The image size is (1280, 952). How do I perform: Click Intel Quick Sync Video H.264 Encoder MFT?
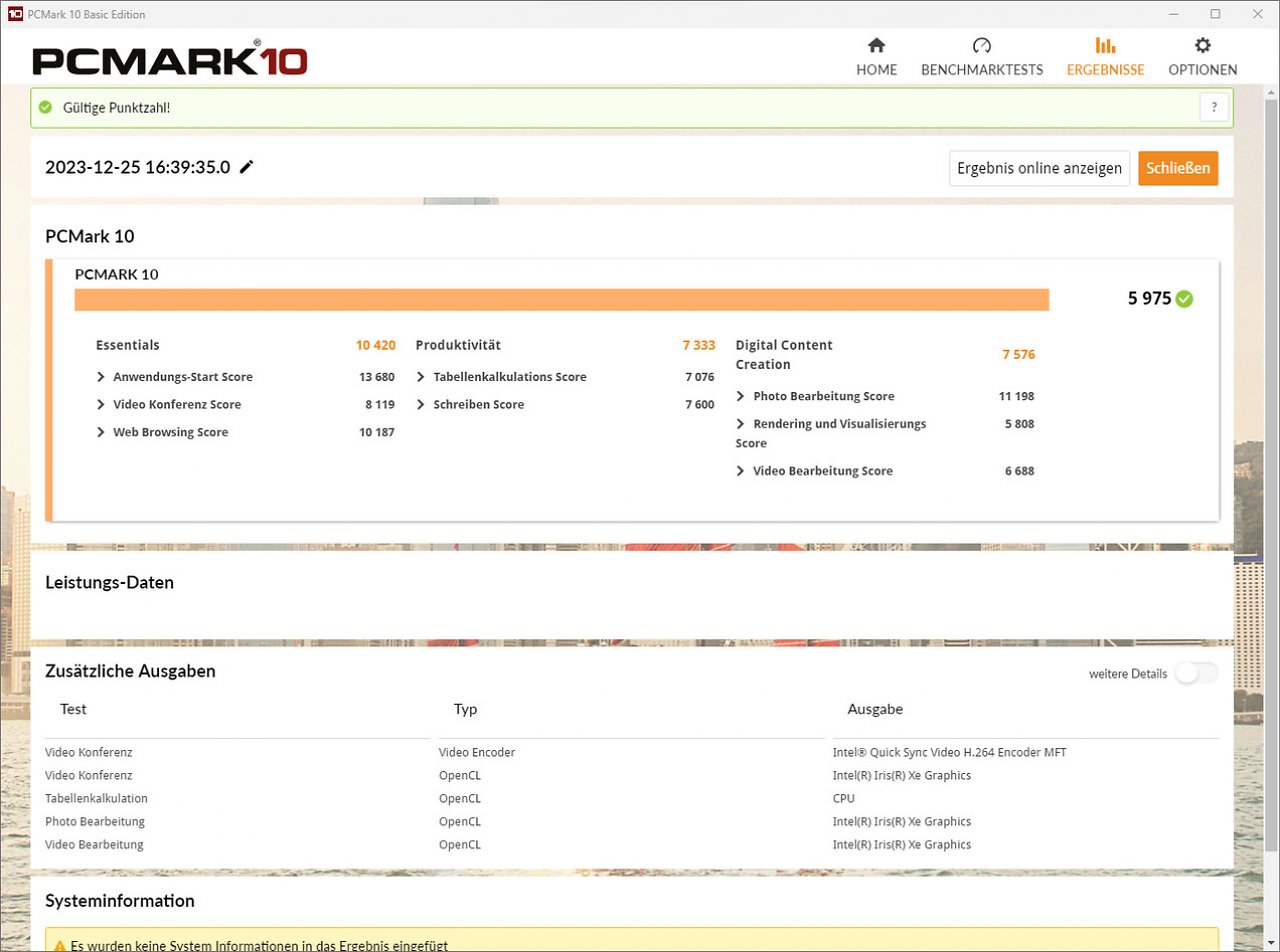949,752
